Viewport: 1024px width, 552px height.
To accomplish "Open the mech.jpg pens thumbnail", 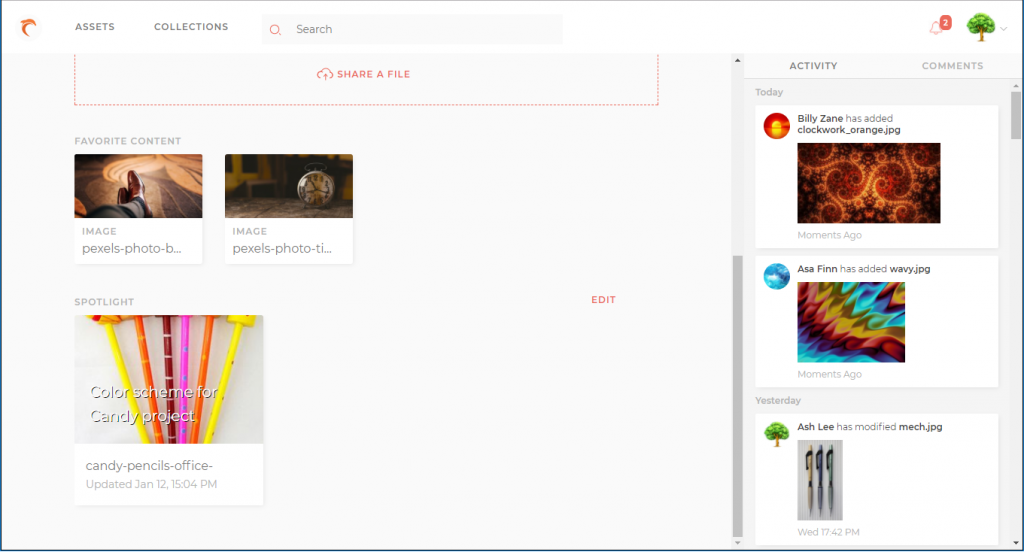I will [x=820, y=480].
